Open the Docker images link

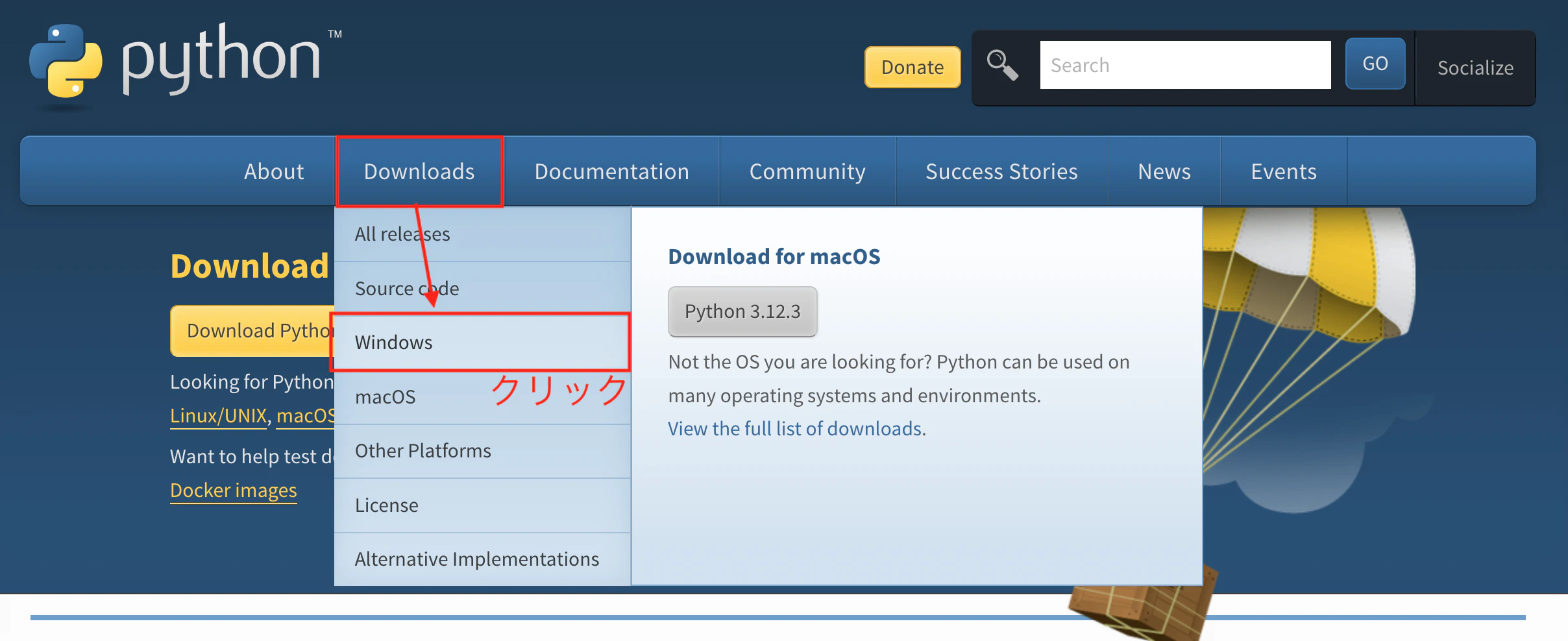coord(234,490)
